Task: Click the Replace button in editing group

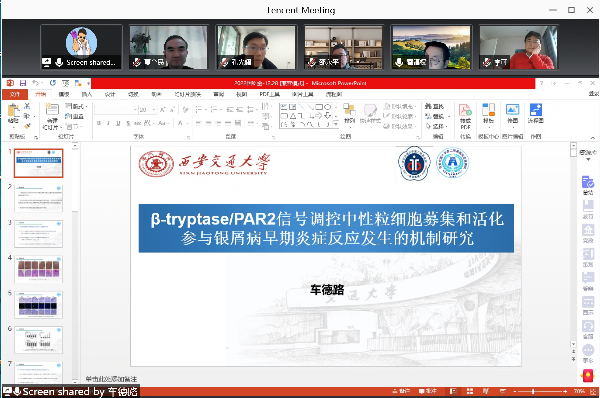Action: (436, 116)
